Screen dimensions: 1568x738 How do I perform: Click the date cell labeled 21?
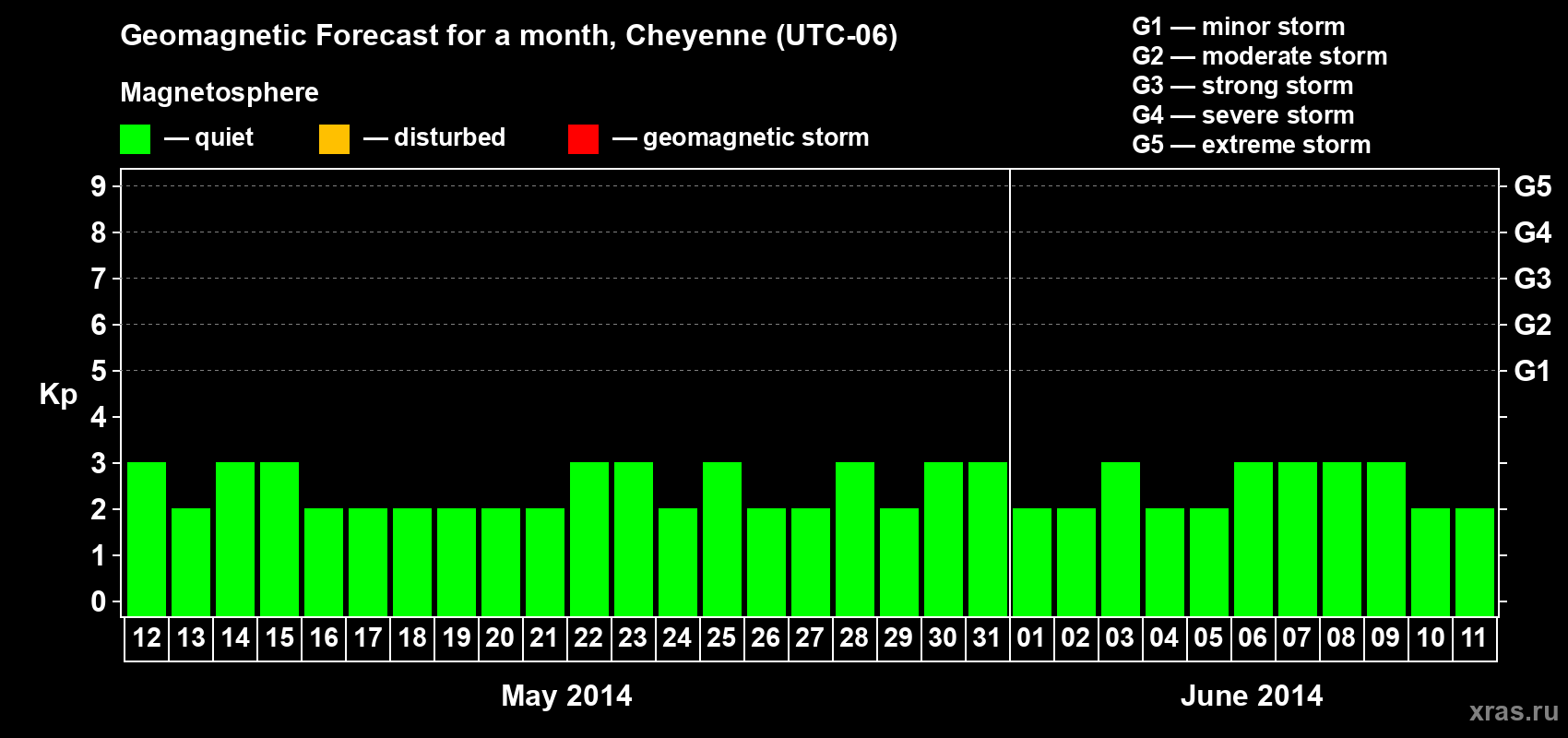click(545, 638)
